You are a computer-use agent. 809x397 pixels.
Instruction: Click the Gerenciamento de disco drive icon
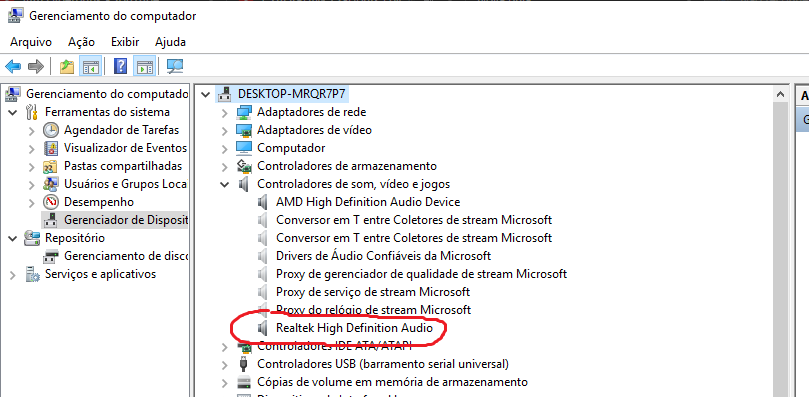click(51, 256)
